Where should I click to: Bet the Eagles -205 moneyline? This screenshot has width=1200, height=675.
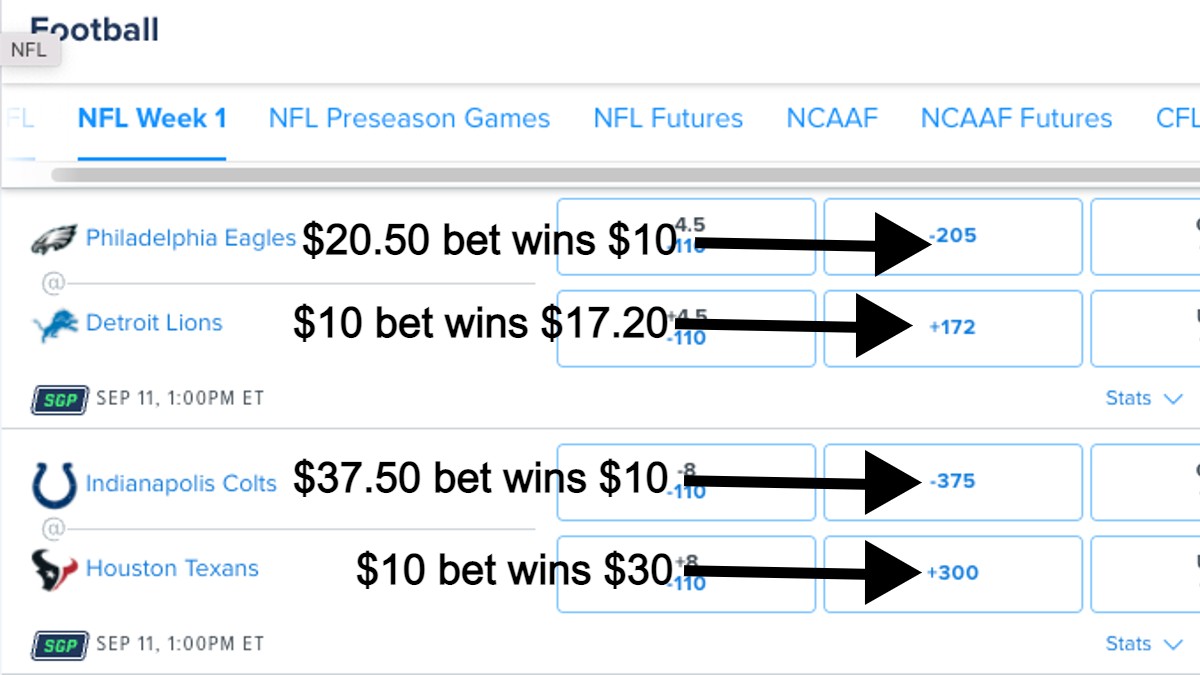click(952, 236)
